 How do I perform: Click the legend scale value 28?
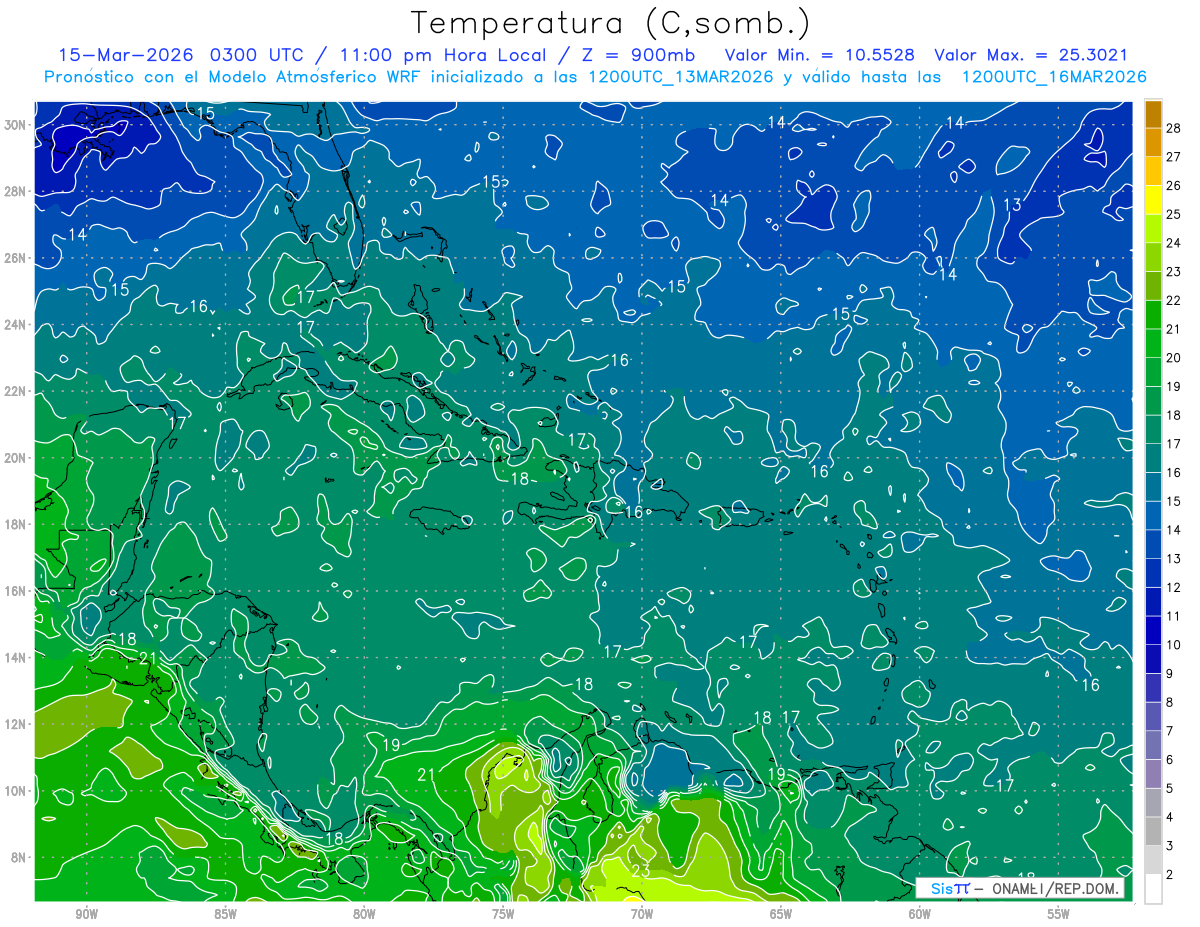[x=1174, y=128]
